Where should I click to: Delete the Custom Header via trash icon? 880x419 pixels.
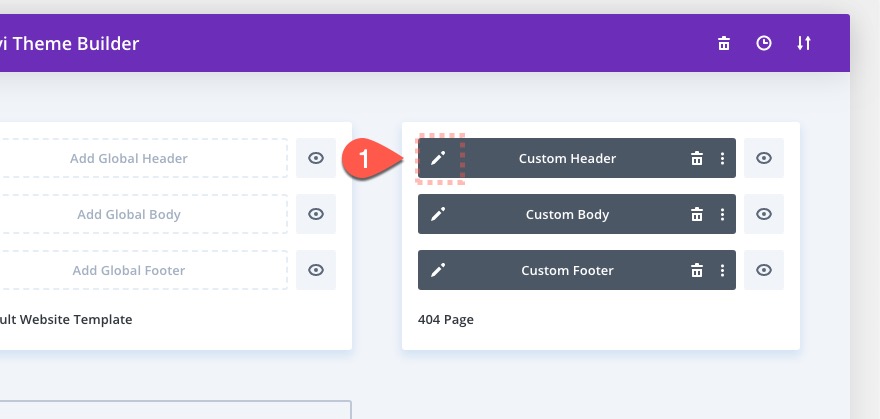click(x=696, y=158)
